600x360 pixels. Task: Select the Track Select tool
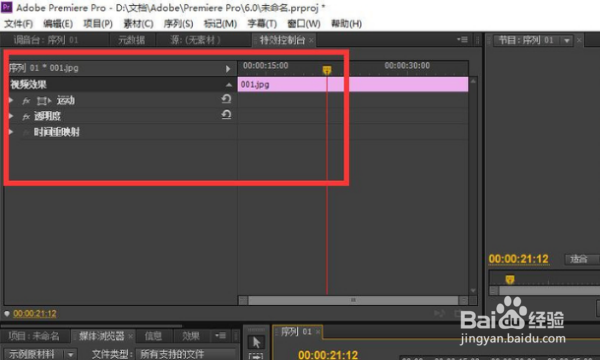click(x=256, y=356)
